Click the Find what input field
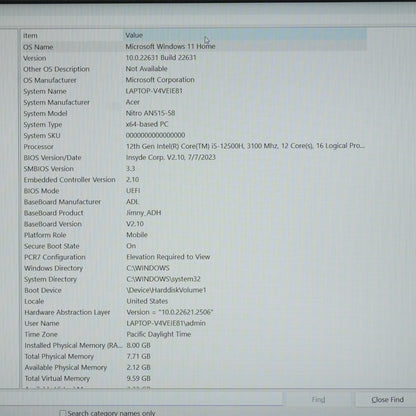 tap(141, 398)
